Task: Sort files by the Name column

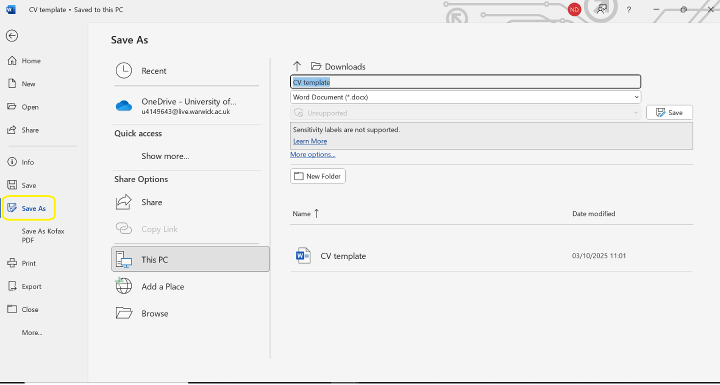Action: 305,214
